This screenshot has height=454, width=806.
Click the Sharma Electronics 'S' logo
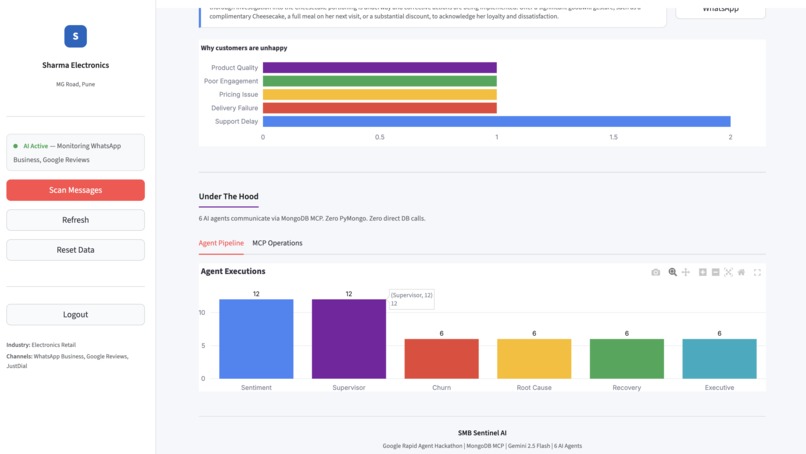point(76,36)
